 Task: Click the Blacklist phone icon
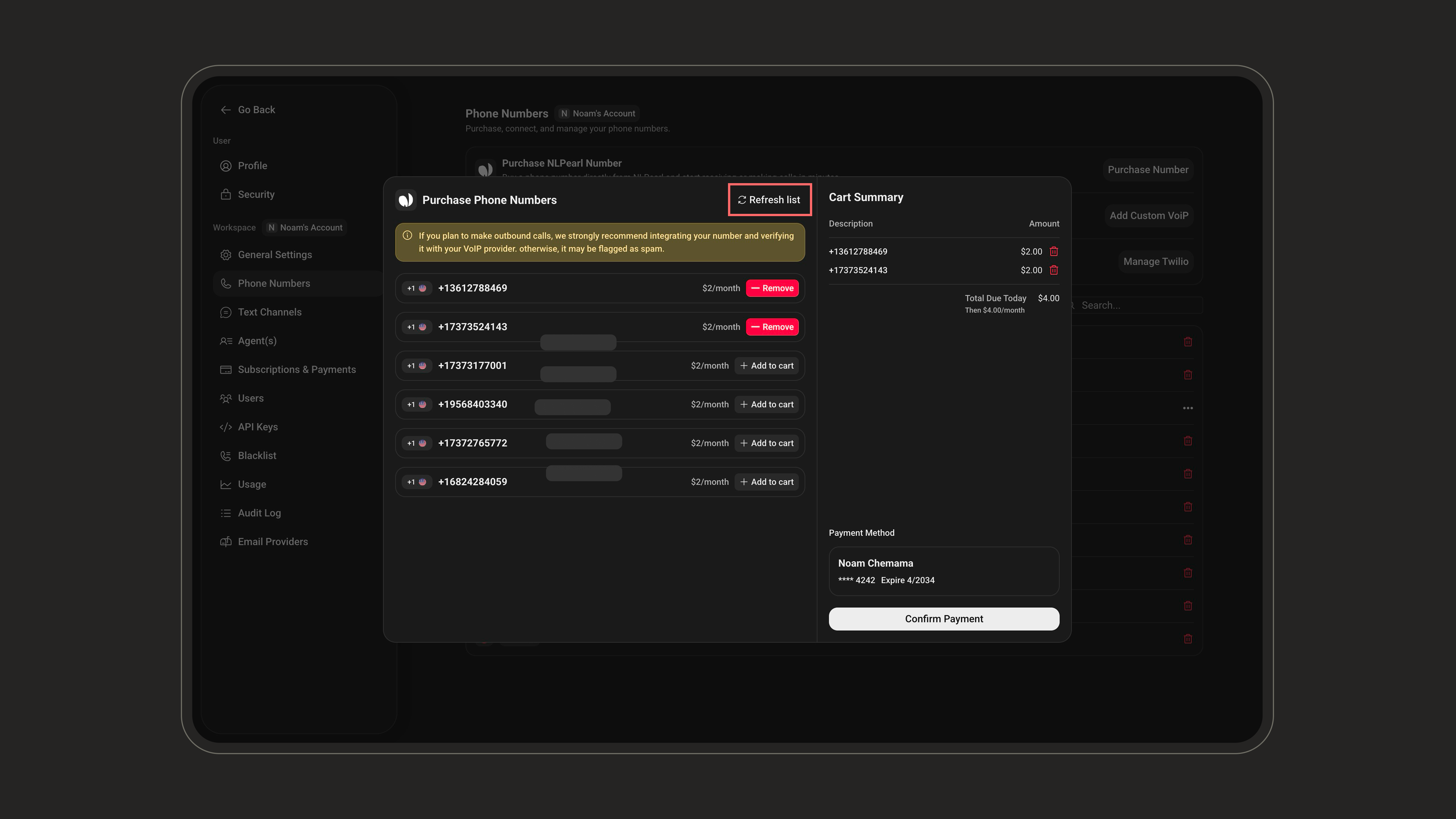(226, 456)
